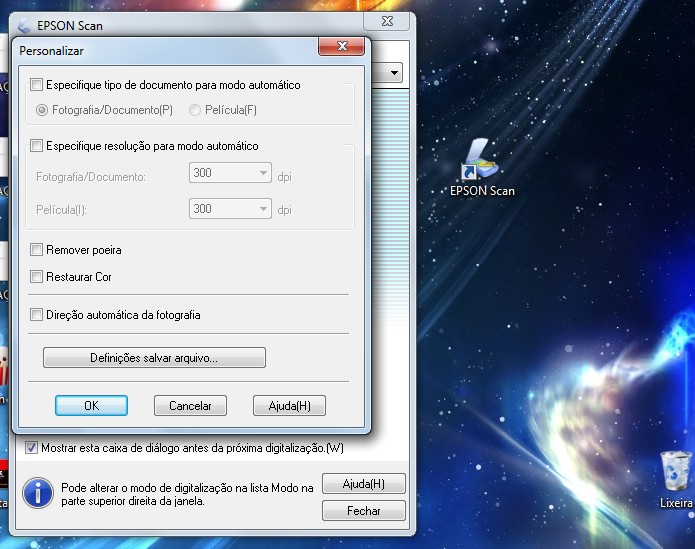
Task: Enable Direção automática da fotografia
Action: tap(36, 315)
